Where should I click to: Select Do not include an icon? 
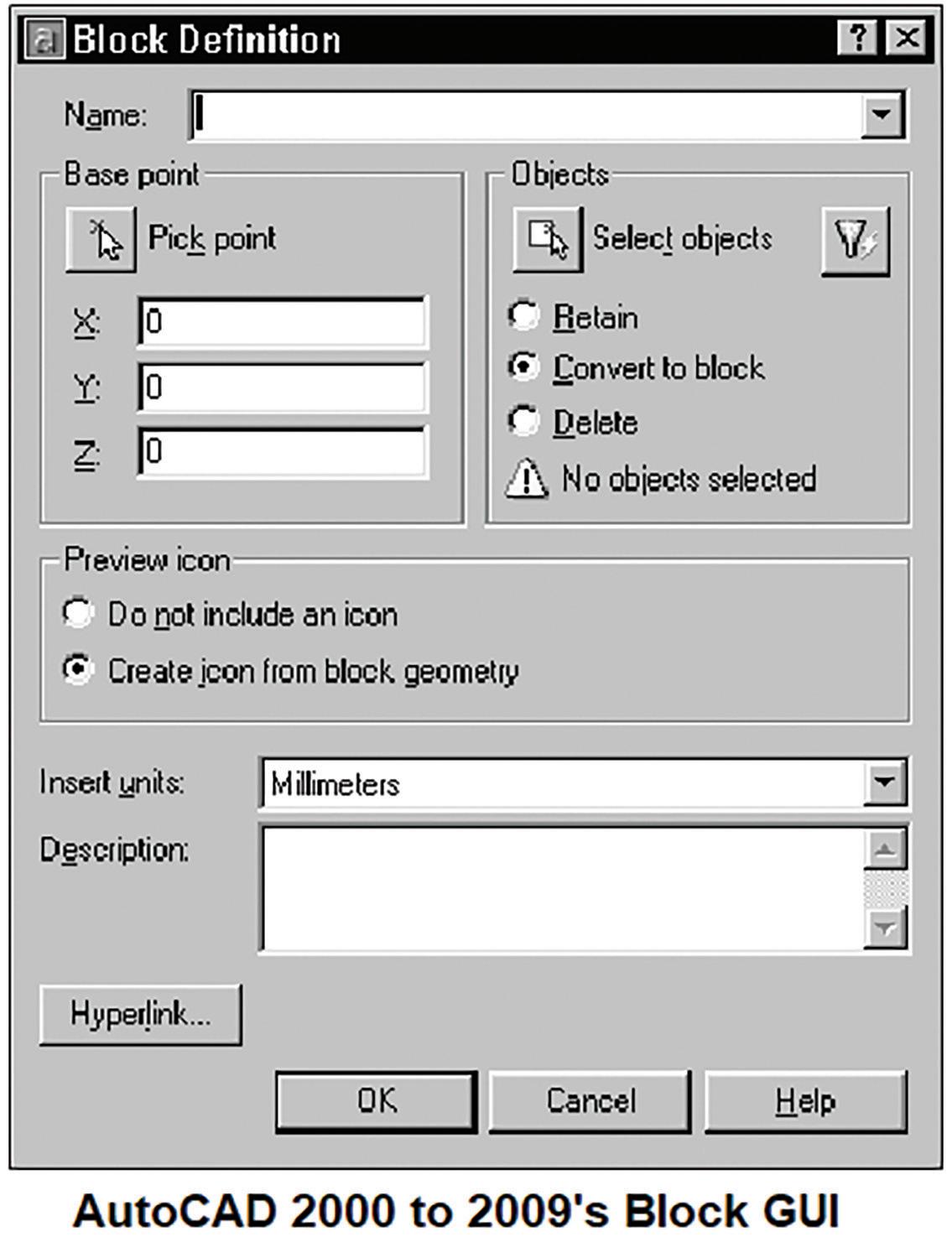click(x=78, y=613)
